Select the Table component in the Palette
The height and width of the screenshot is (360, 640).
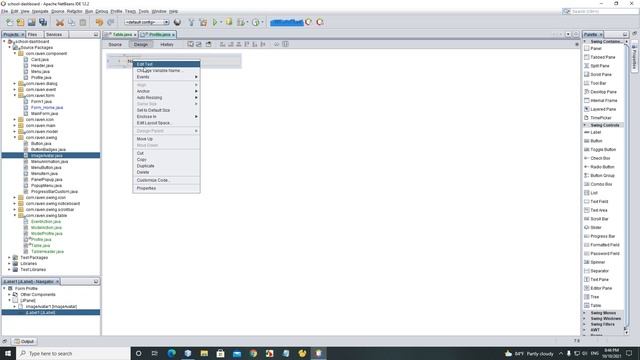coord(596,305)
